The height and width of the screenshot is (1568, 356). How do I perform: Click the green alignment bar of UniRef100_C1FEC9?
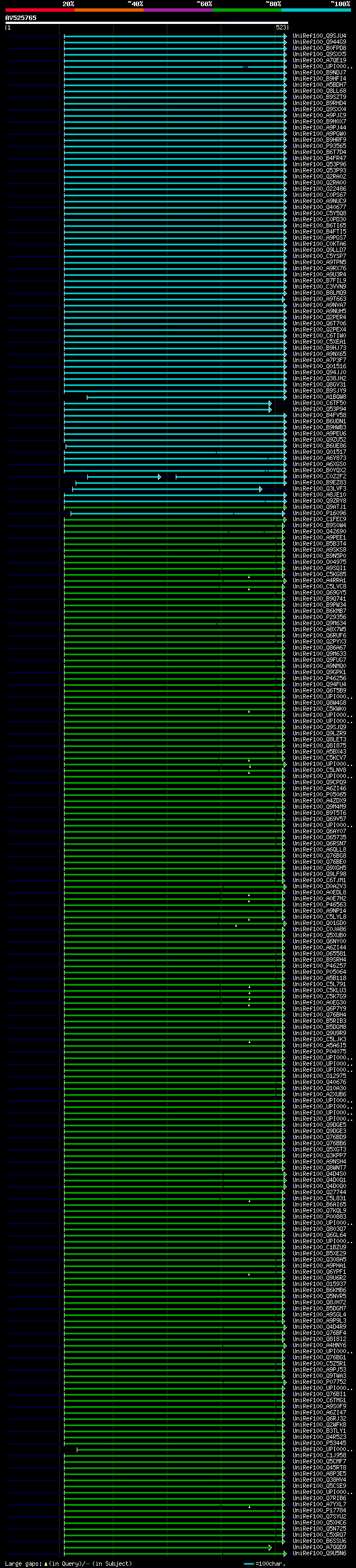tap(175, 519)
